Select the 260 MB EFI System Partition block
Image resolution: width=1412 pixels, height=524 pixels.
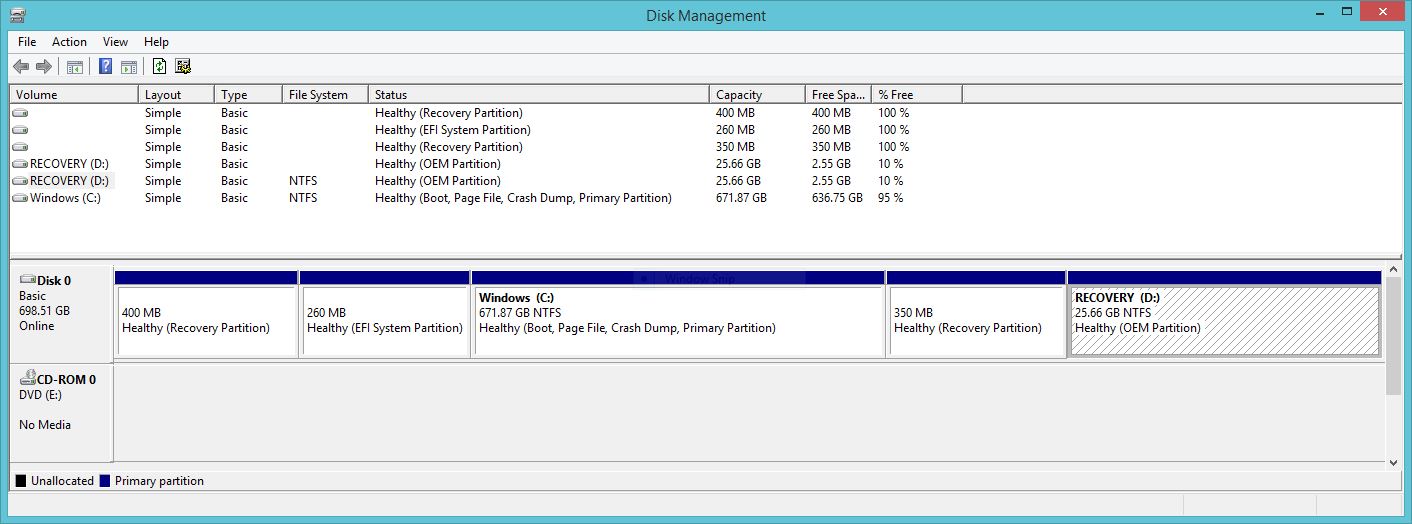(384, 320)
